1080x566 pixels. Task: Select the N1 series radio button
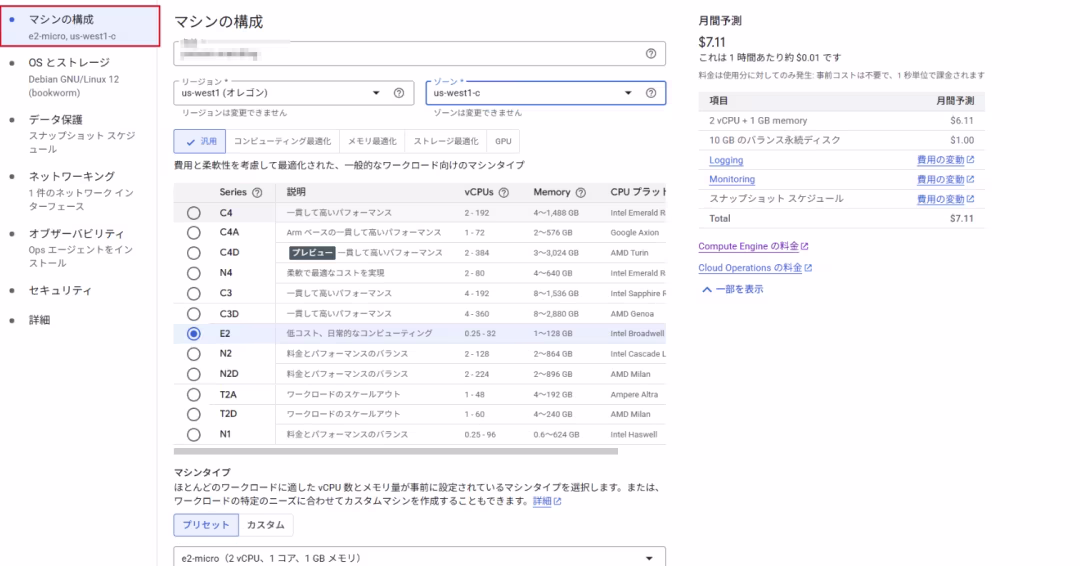pos(194,434)
